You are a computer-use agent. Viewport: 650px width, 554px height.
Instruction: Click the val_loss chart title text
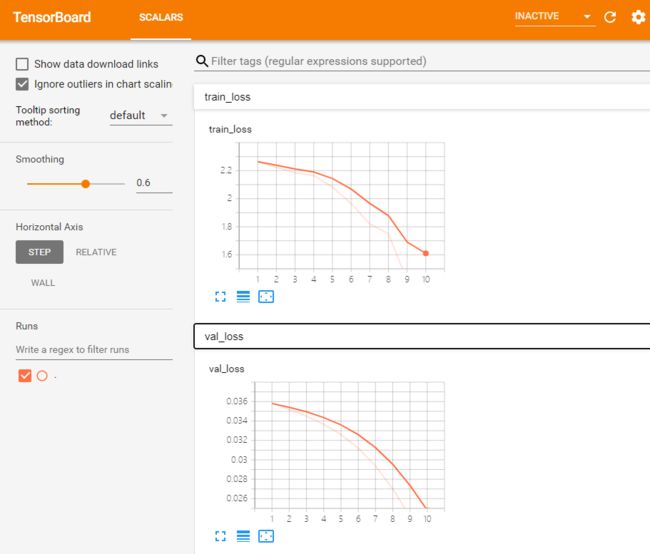[x=226, y=369]
